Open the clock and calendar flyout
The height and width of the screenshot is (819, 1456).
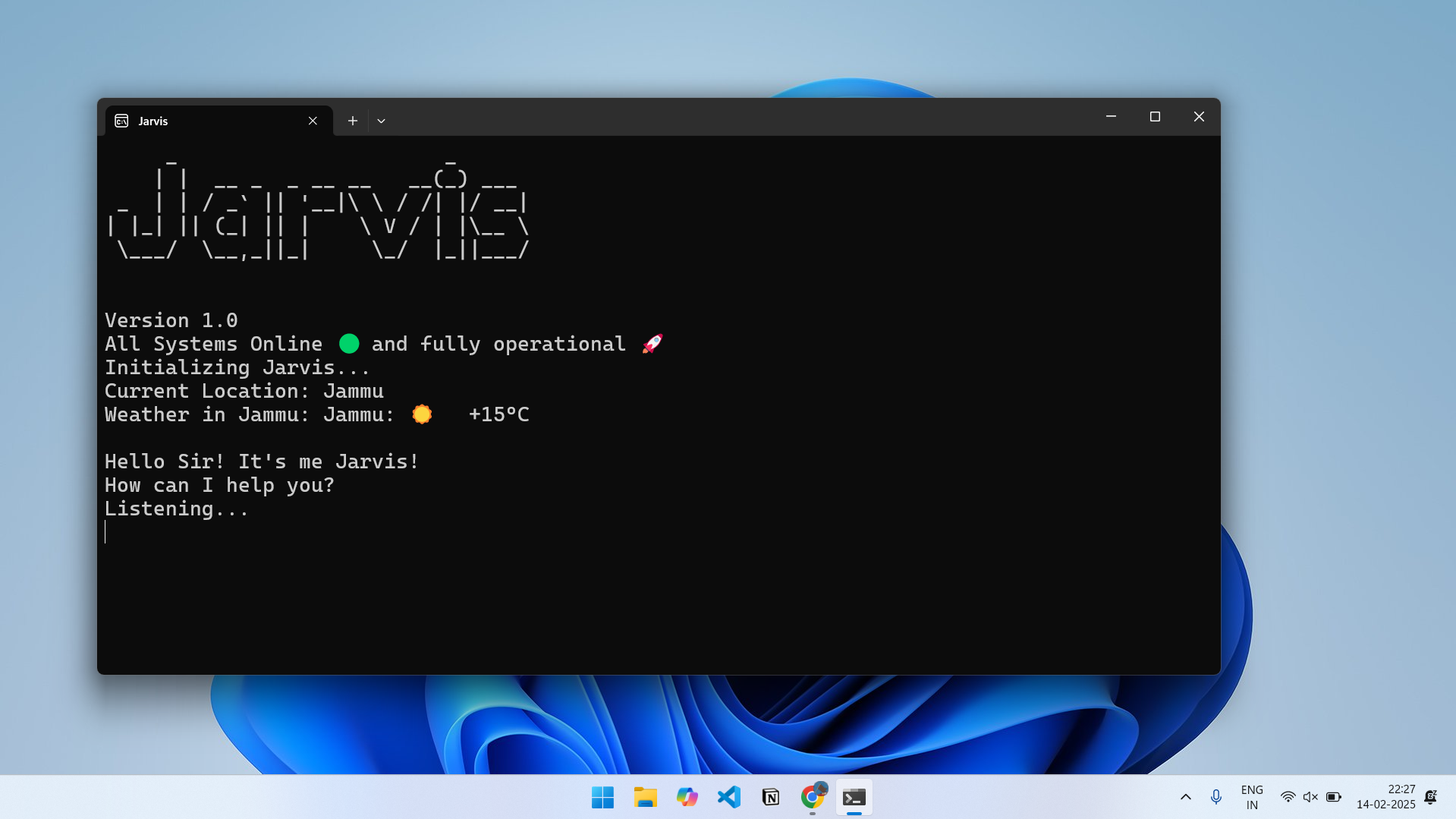click(x=1386, y=797)
